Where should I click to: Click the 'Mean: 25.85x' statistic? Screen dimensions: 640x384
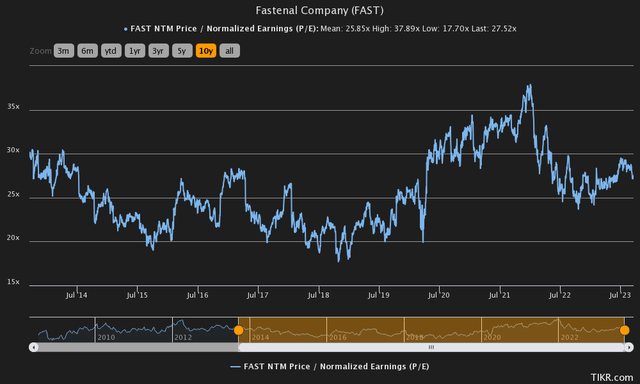pyautogui.click(x=344, y=29)
